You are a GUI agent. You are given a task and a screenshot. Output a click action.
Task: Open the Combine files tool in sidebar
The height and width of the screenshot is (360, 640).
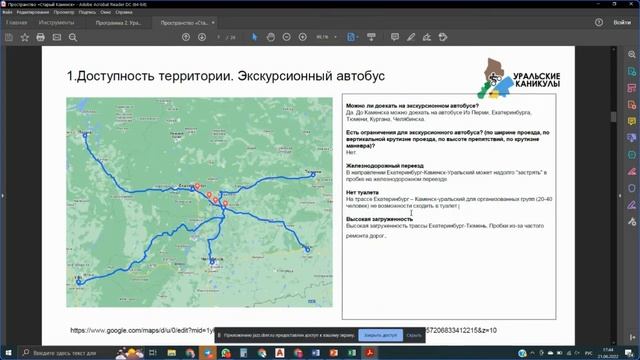[x=632, y=138]
